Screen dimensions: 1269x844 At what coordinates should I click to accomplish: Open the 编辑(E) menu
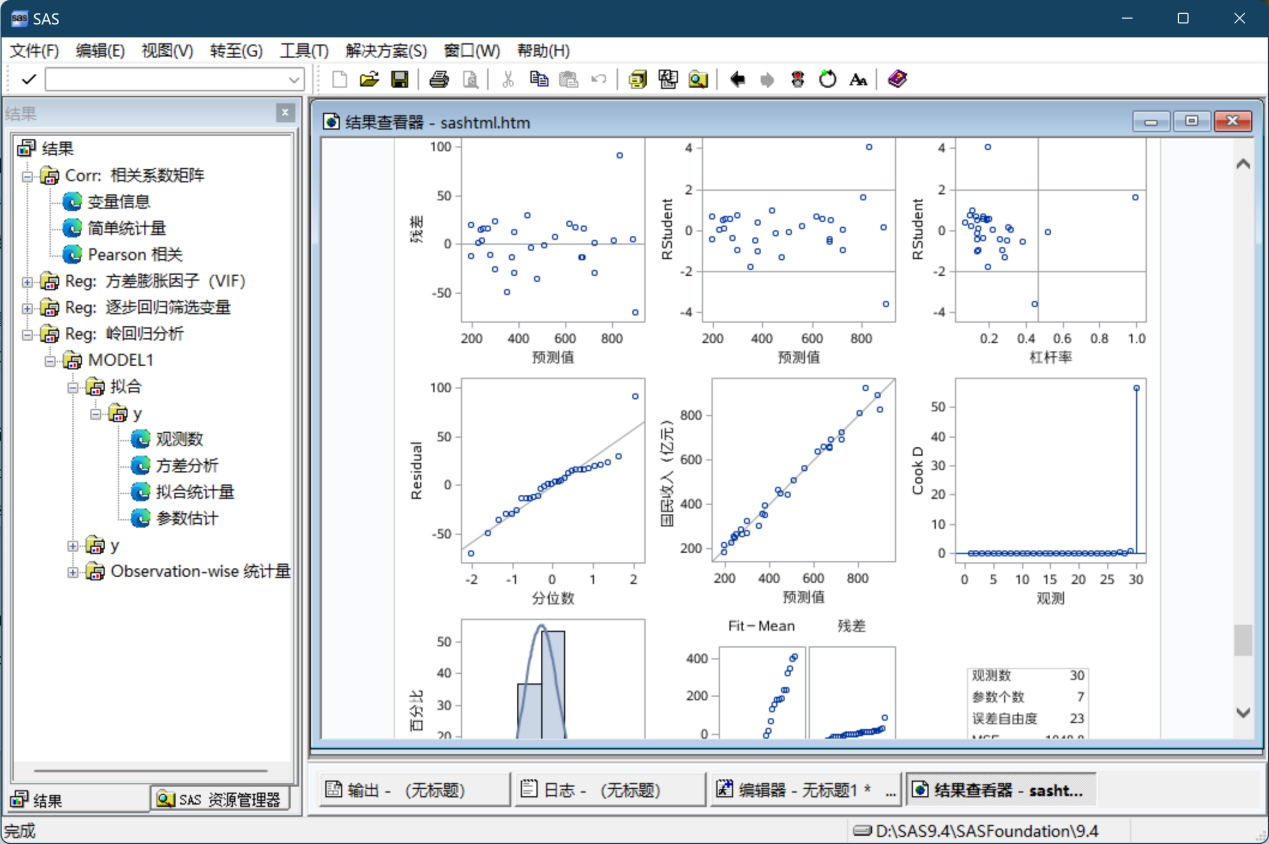click(100, 50)
